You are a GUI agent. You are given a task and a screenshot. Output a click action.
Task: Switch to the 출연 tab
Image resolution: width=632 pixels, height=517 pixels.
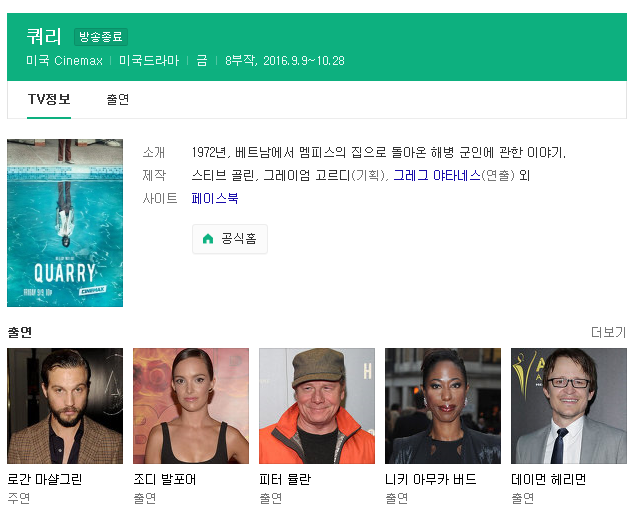click(118, 99)
